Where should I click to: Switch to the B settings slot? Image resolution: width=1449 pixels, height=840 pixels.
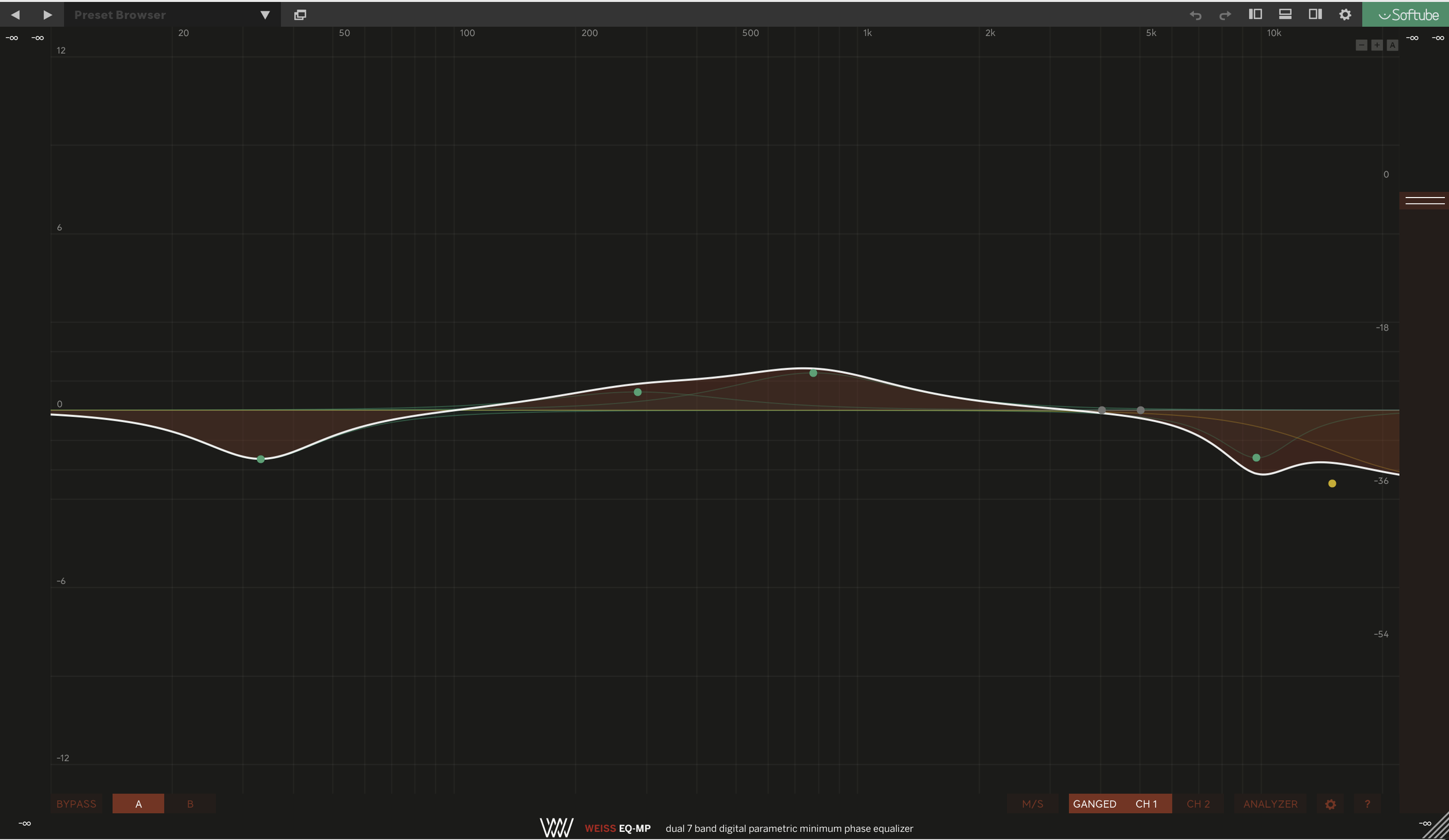190,804
